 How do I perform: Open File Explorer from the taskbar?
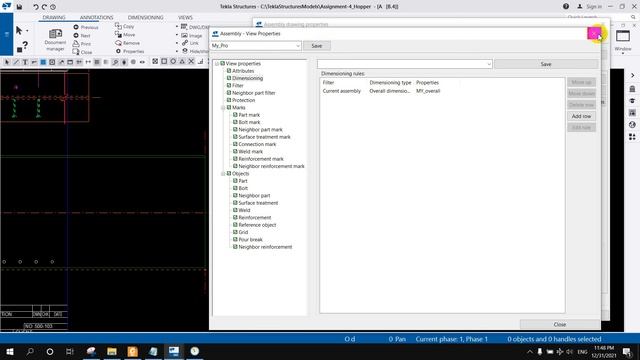(x=112, y=351)
